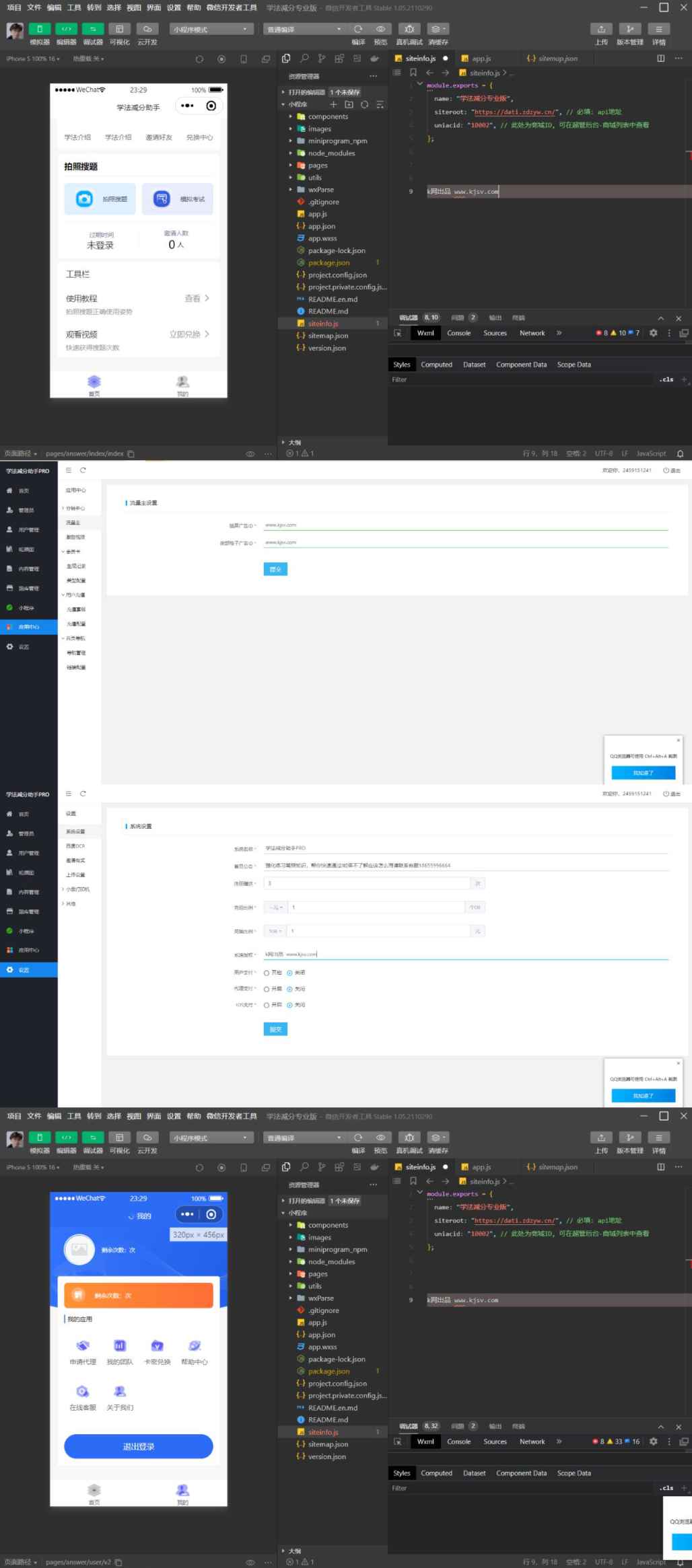Enable the 用户支付 开启 radio option
The image size is (692, 1568).
(x=267, y=973)
